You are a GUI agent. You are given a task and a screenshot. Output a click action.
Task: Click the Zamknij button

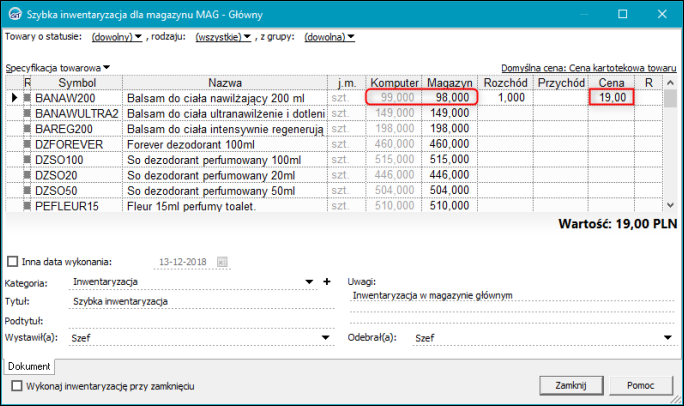[571, 386]
